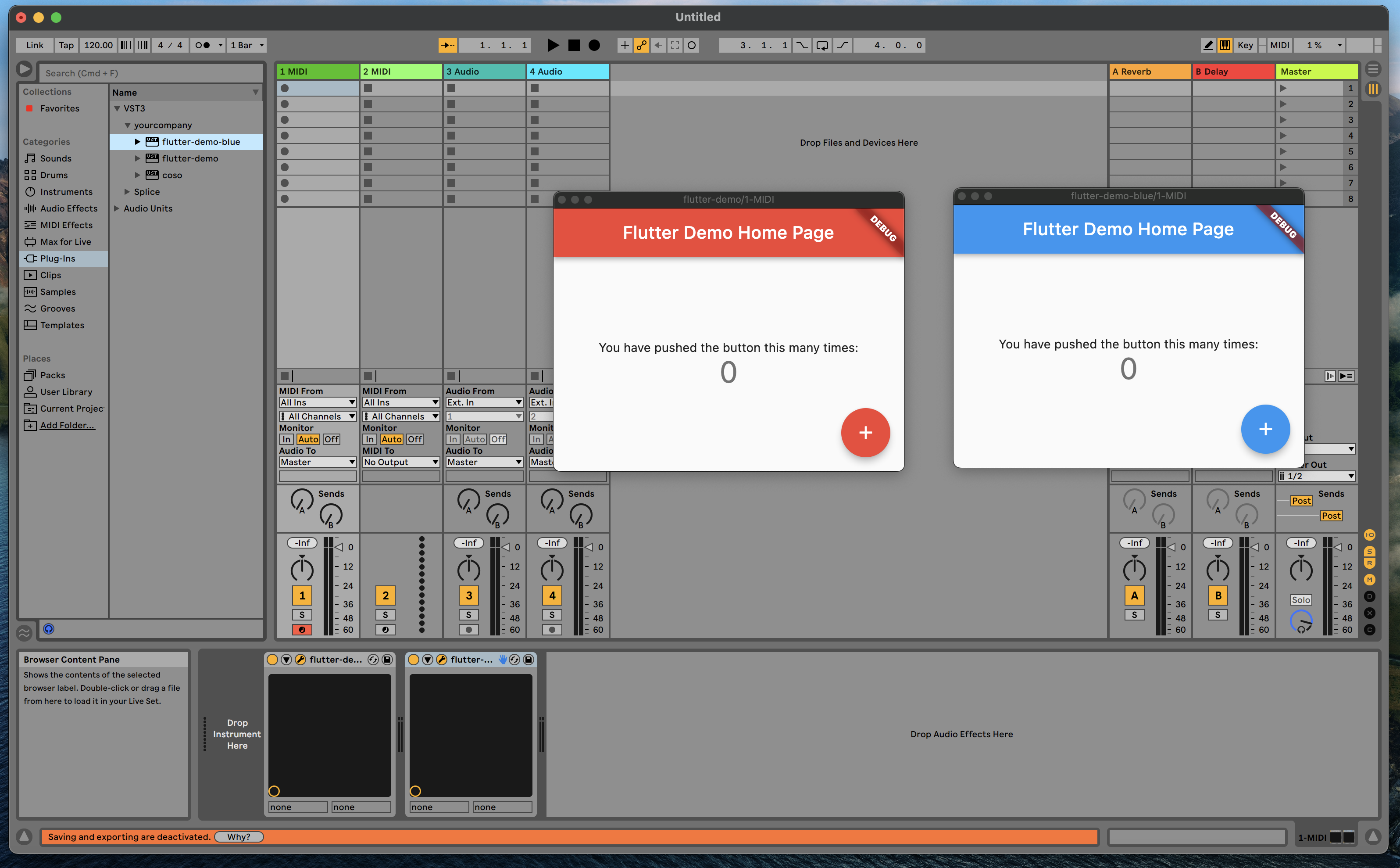1400x868 pixels.
Task: Click the hot-swap icon on the flutter-de device
Action: pyautogui.click(x=374, y=659)
